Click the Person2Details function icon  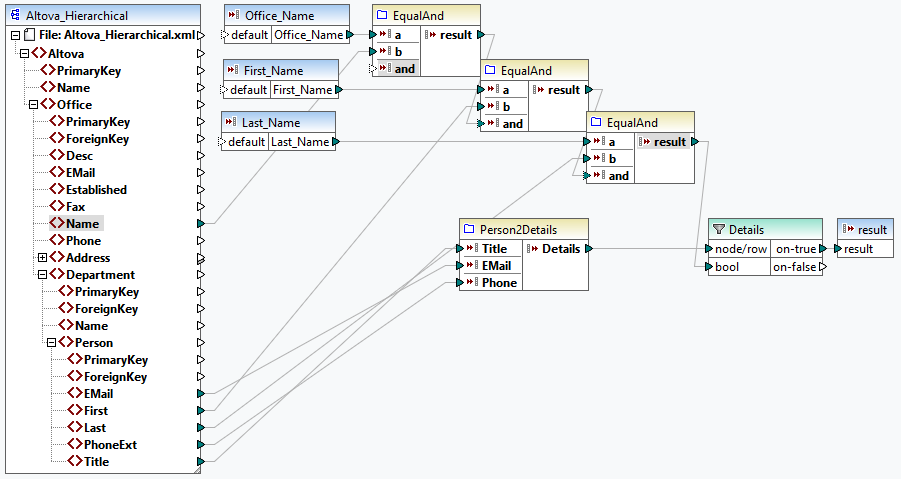point(469,230)
